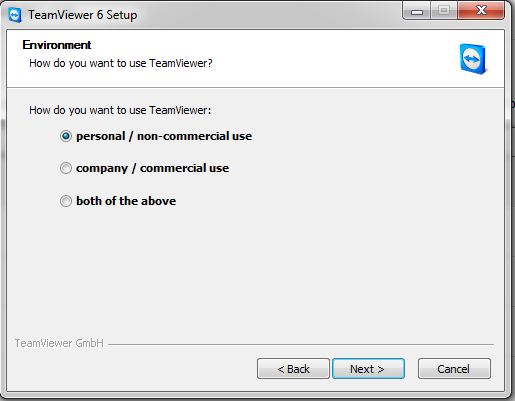
Task: Click the "personal / non-commercial use" label text
Action: tap(164, 136)
